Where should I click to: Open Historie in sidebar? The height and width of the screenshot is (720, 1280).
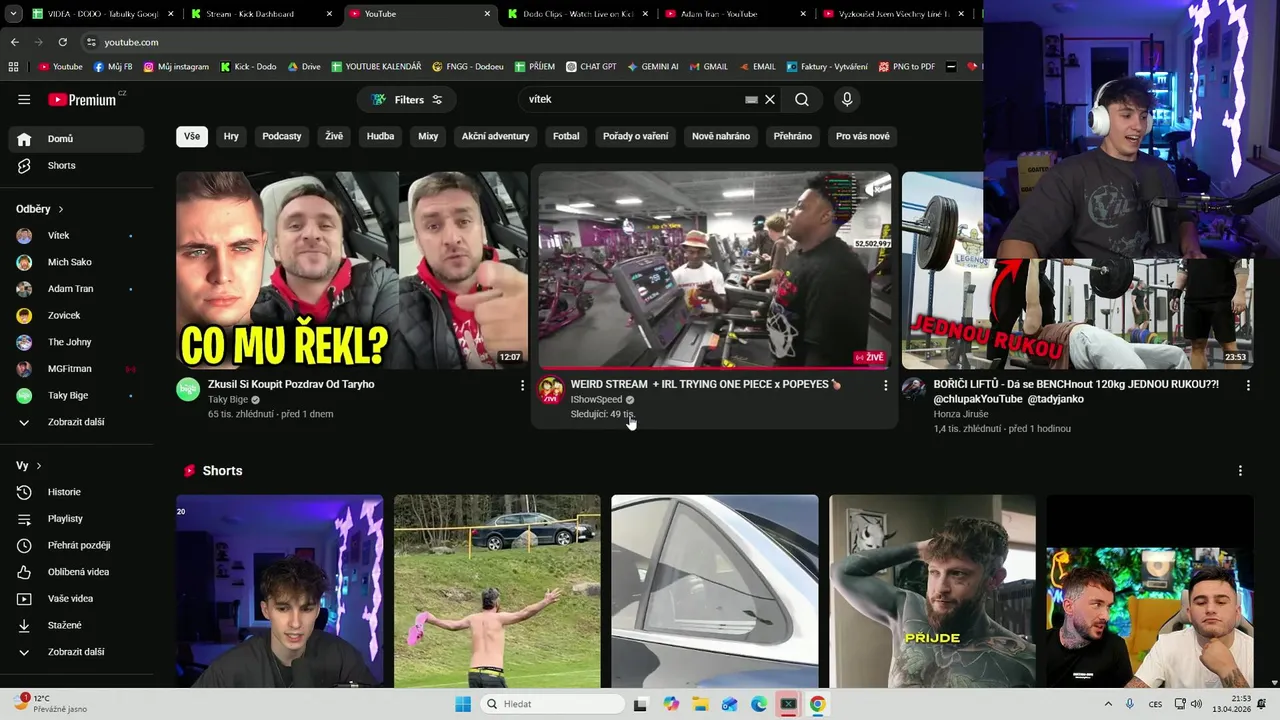[76, 492]
